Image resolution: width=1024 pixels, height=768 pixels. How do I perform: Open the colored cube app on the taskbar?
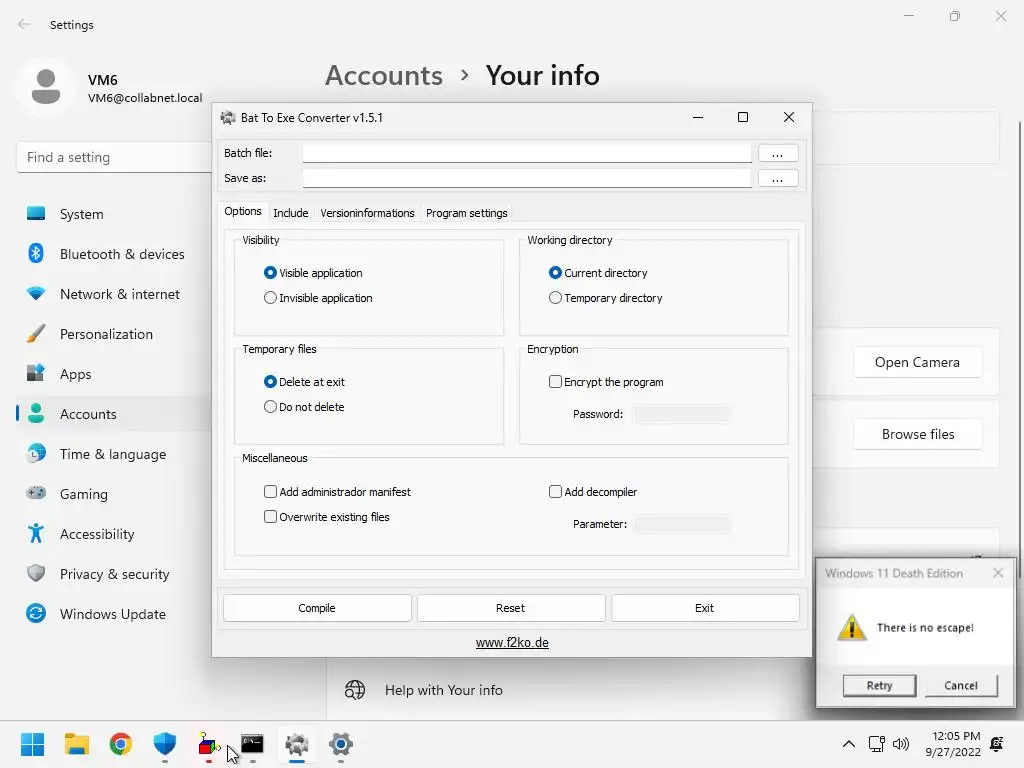[x=208, y=744]
